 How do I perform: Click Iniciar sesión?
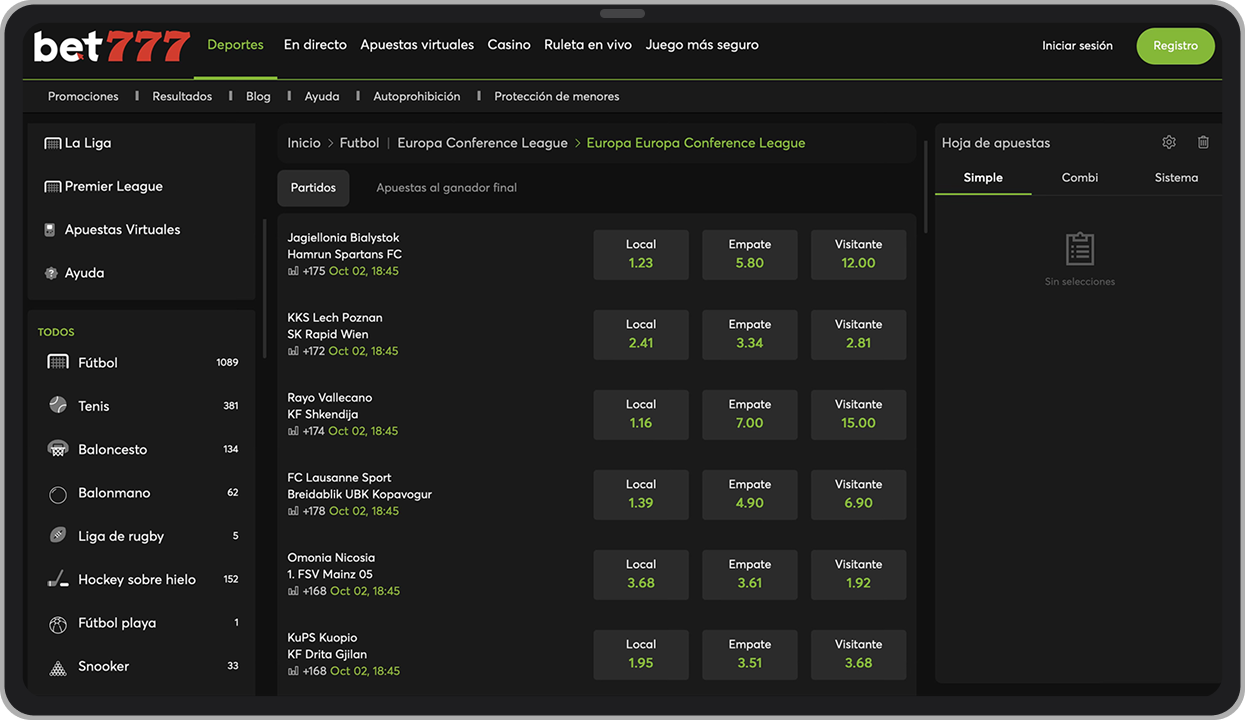(1077, 46)
